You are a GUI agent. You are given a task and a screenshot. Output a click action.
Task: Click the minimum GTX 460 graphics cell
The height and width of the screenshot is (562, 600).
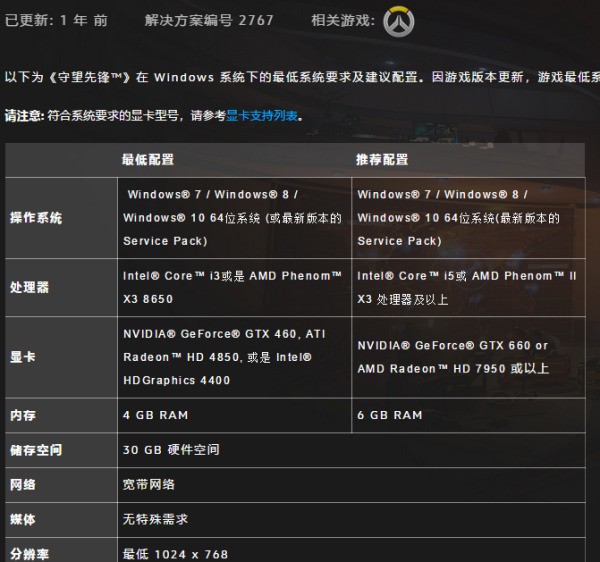pos(234,357)
